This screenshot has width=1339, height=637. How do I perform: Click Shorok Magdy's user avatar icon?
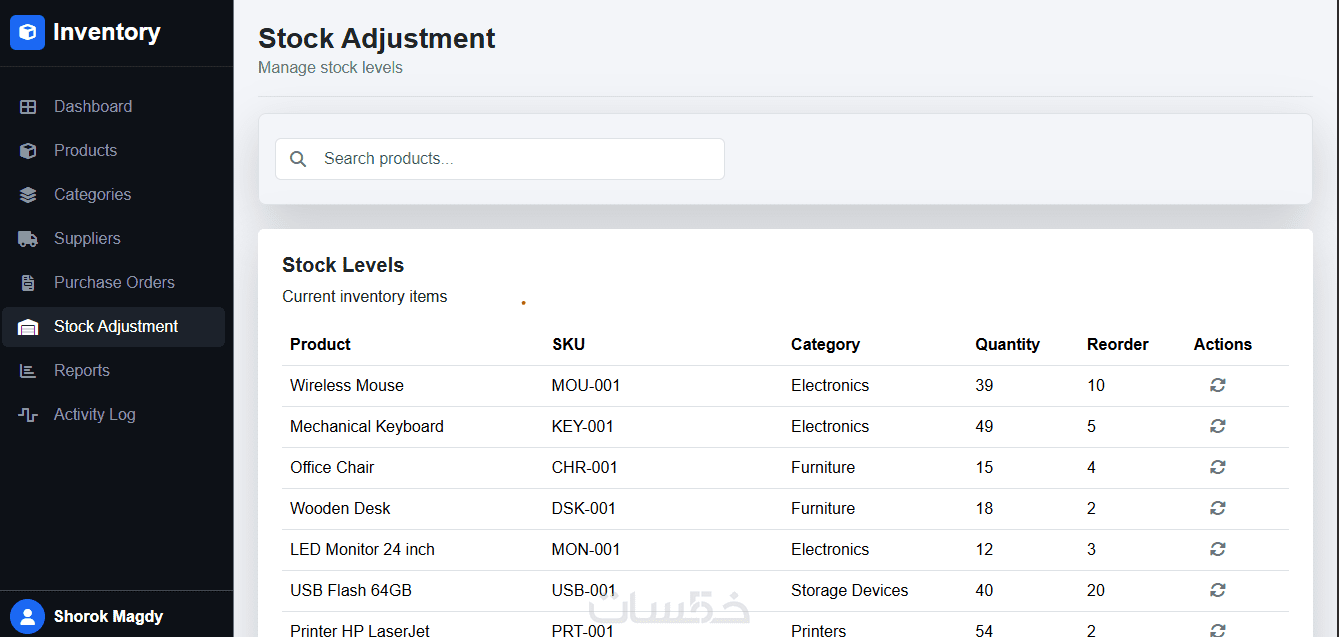pyautogui.click(x=28, y=616)
